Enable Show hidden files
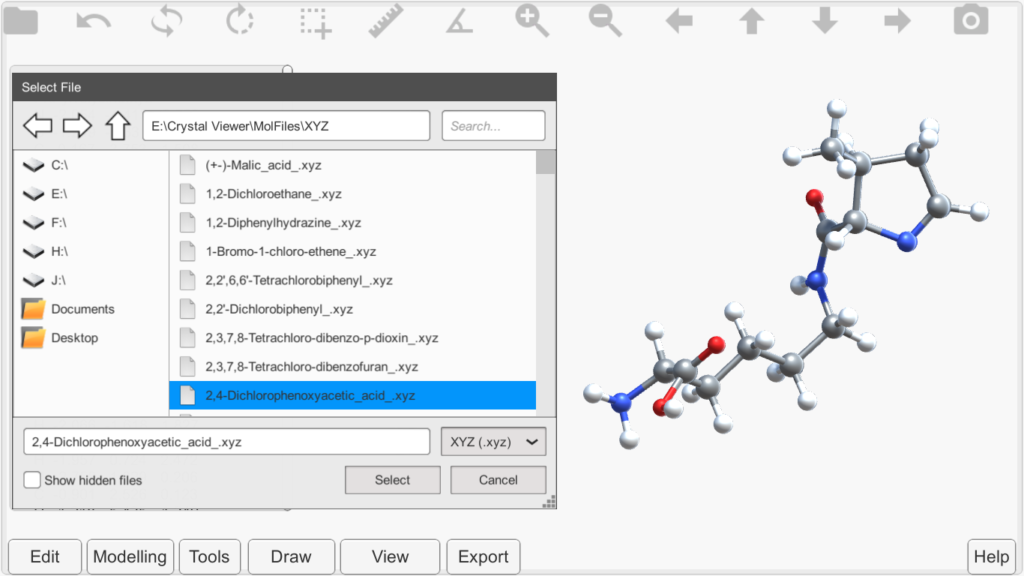This screenshot has width=1024, height=576. click(x=31, y=480)
